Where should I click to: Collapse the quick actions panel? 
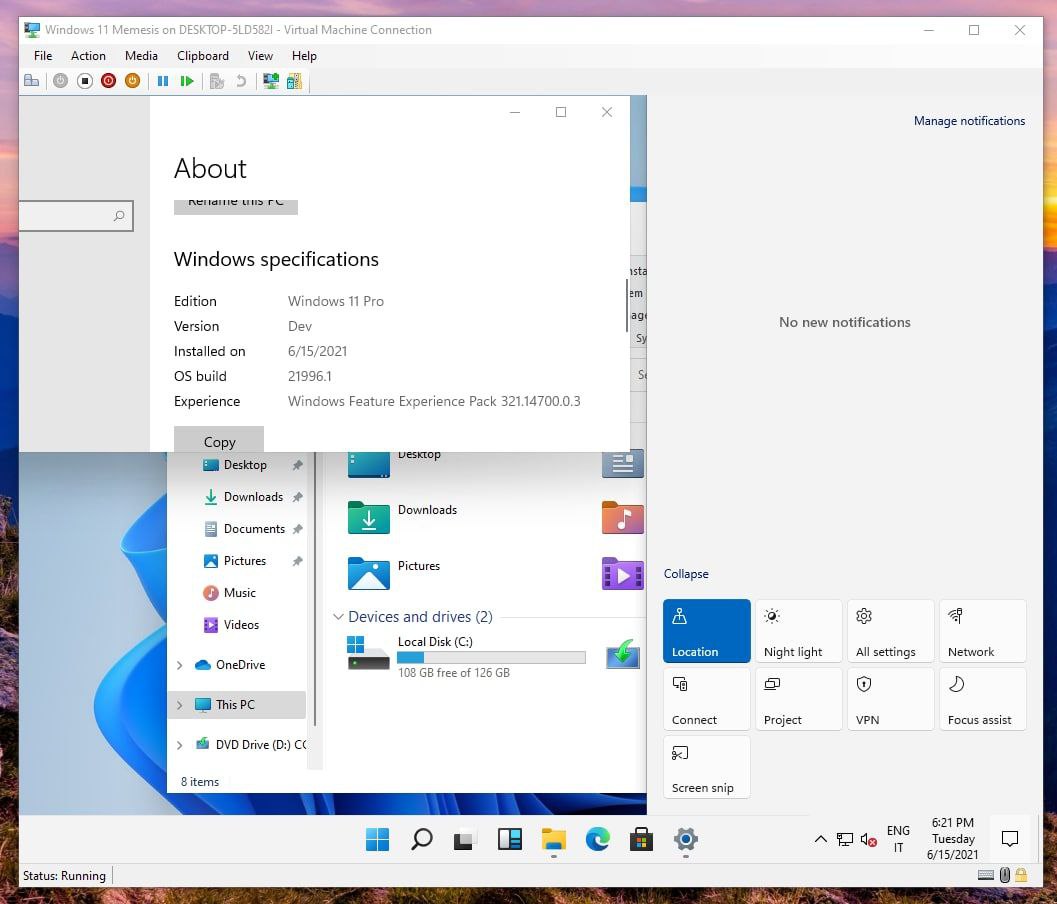pyautogui.click(x=686, y=574)
